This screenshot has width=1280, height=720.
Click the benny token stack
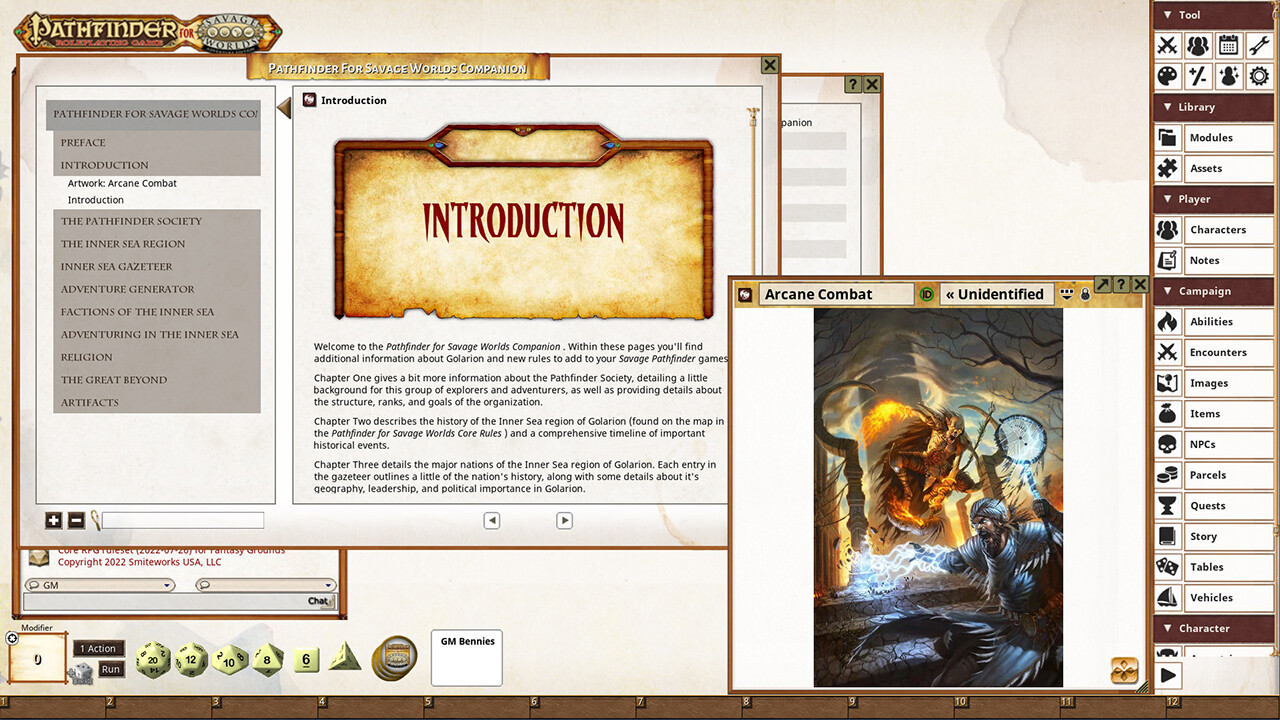[394, 659]
